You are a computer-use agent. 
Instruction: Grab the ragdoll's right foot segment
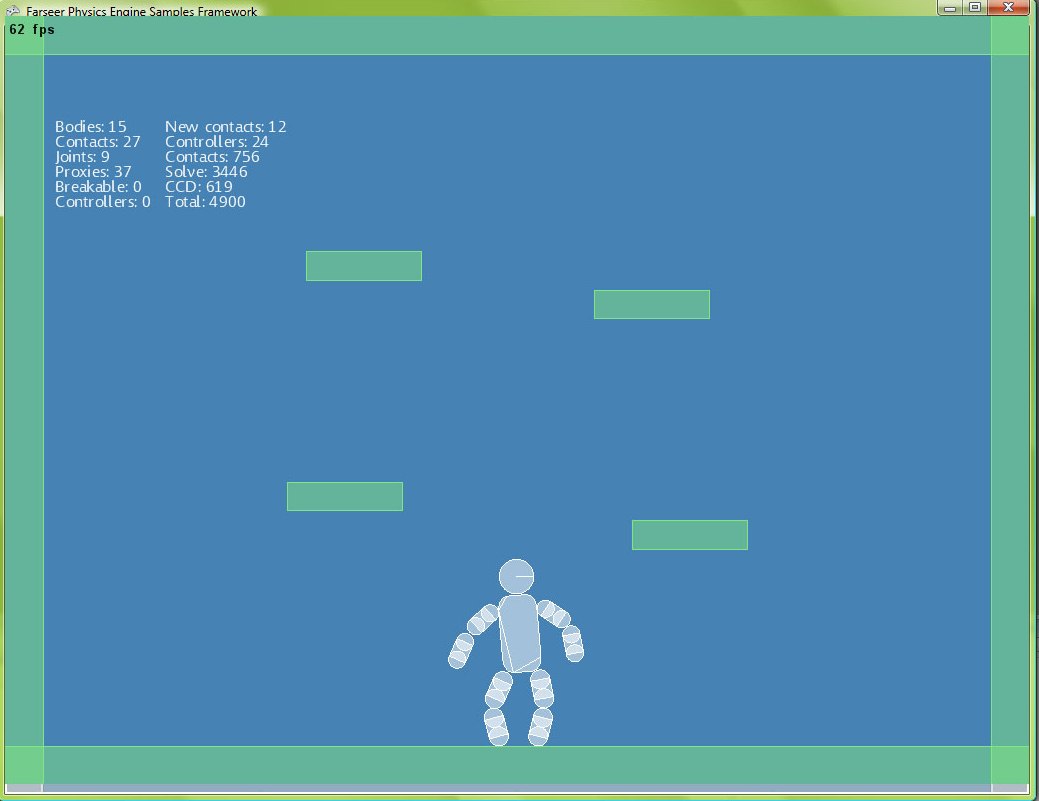pos(540,727)
